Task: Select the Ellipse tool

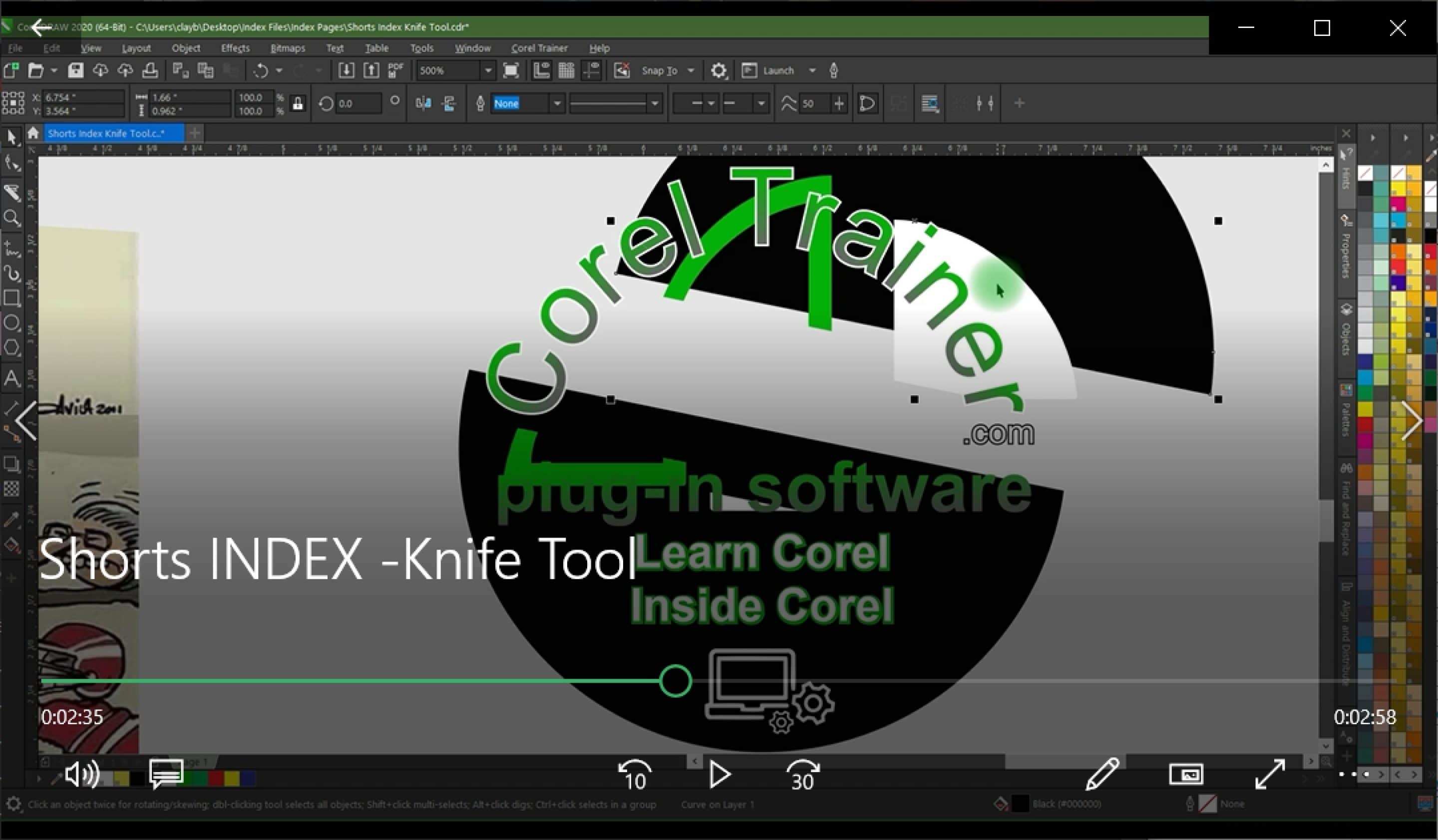Action: point(12,323)
